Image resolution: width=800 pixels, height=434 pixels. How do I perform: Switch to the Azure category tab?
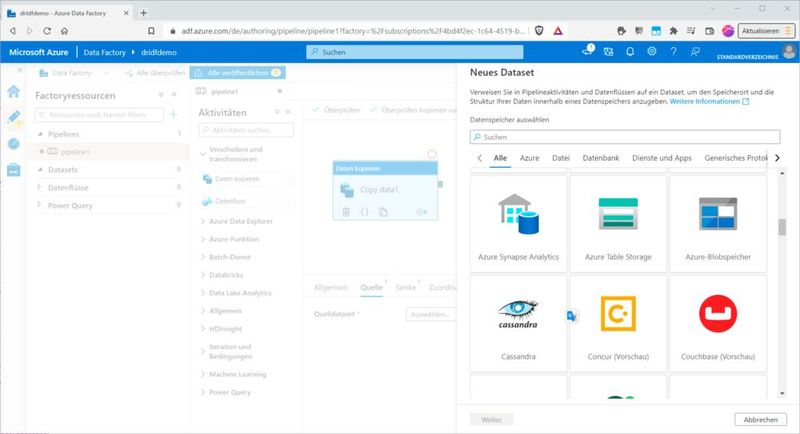(529, 158)
